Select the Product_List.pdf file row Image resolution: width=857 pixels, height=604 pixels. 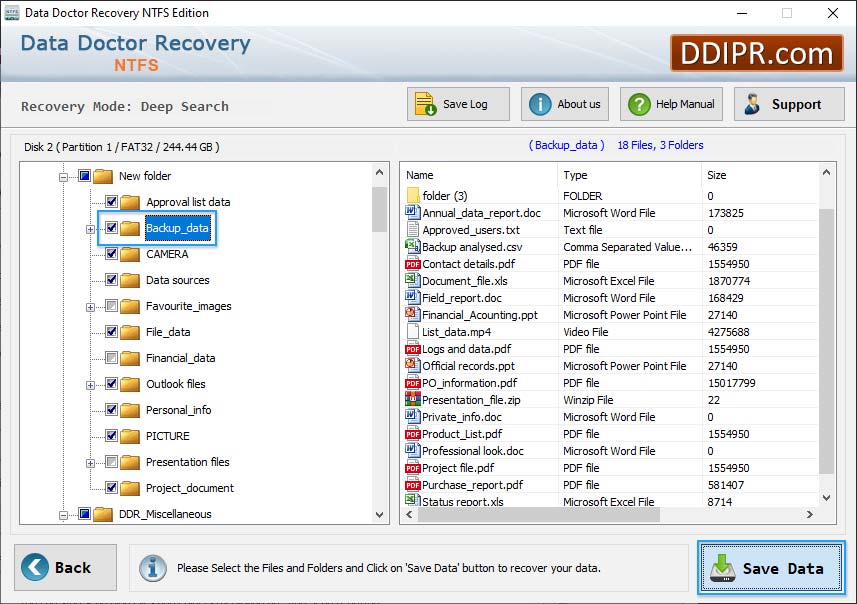click(x=611, y=434)
